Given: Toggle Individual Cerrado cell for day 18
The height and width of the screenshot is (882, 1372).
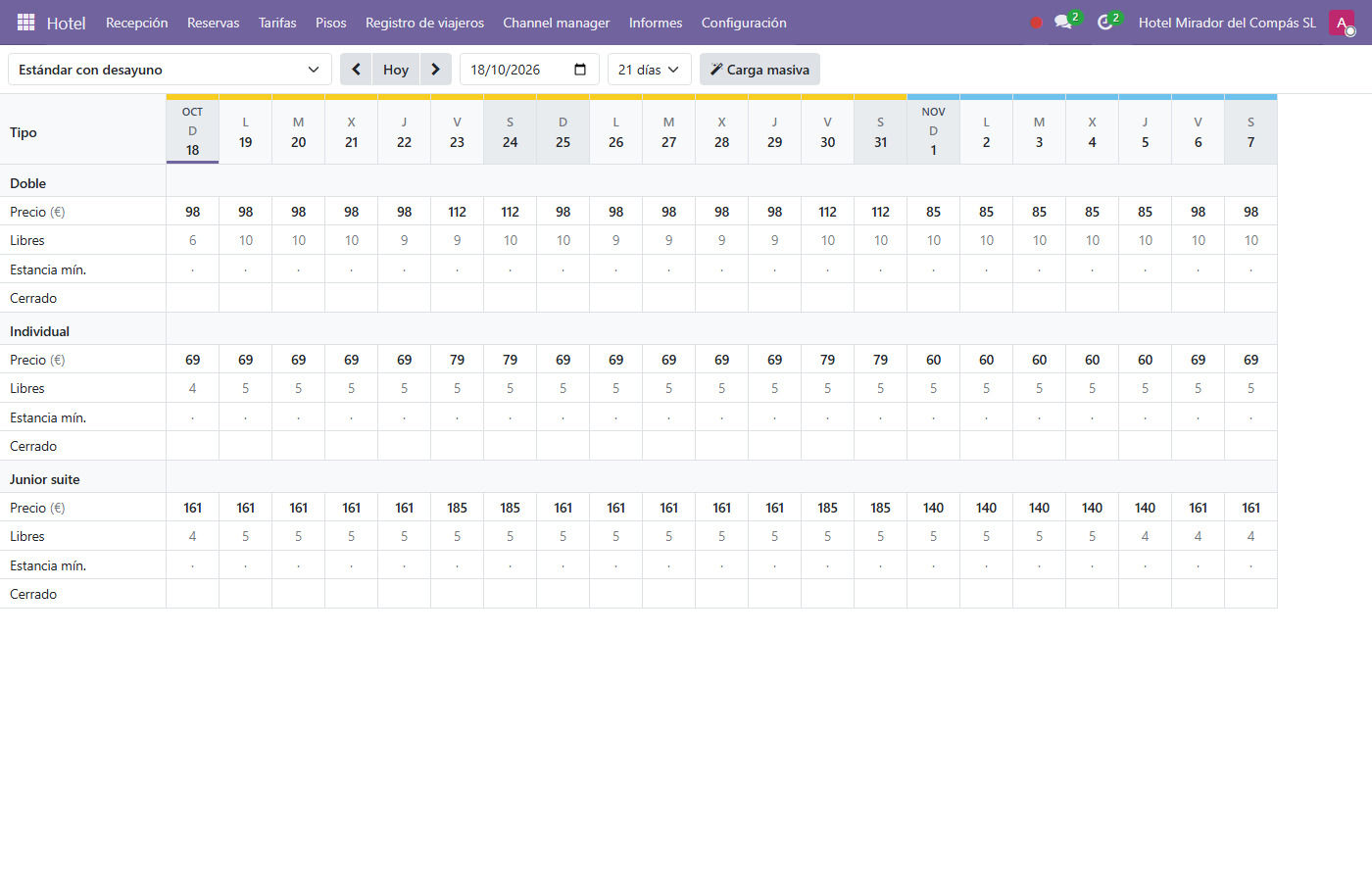Looking at the screenshot, I should click(x=193, y=446).
